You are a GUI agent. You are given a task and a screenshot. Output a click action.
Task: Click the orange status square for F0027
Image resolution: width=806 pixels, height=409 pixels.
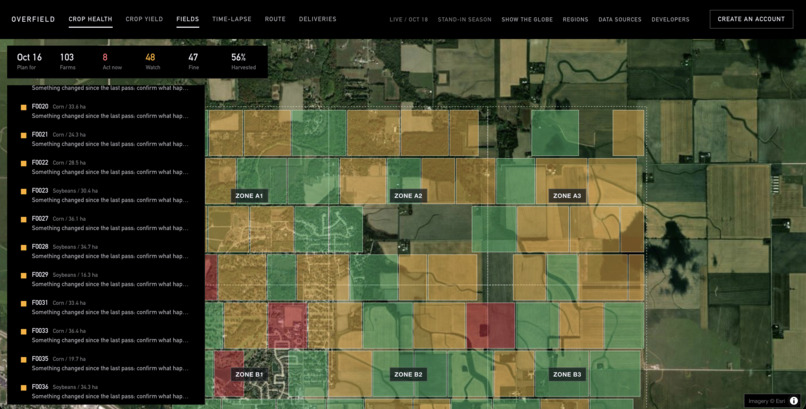click(24, 219)
